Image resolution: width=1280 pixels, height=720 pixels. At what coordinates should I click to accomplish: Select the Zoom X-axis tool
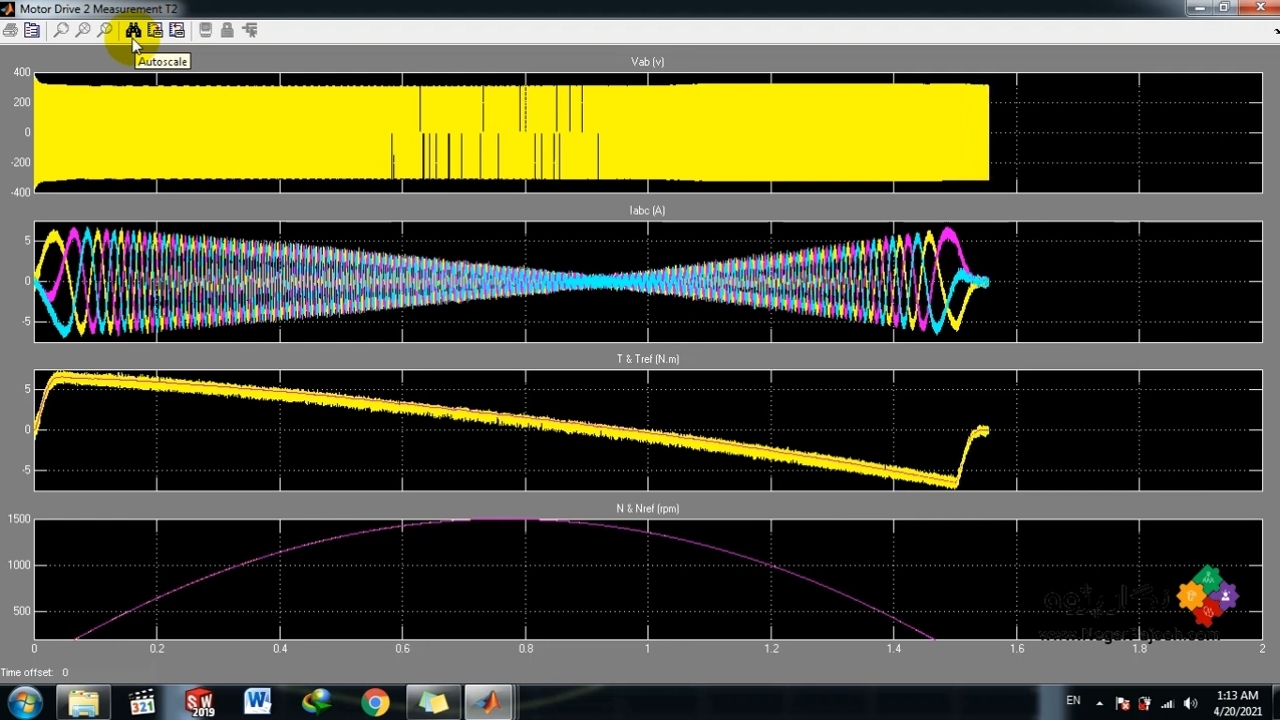(x=83, y=30)
